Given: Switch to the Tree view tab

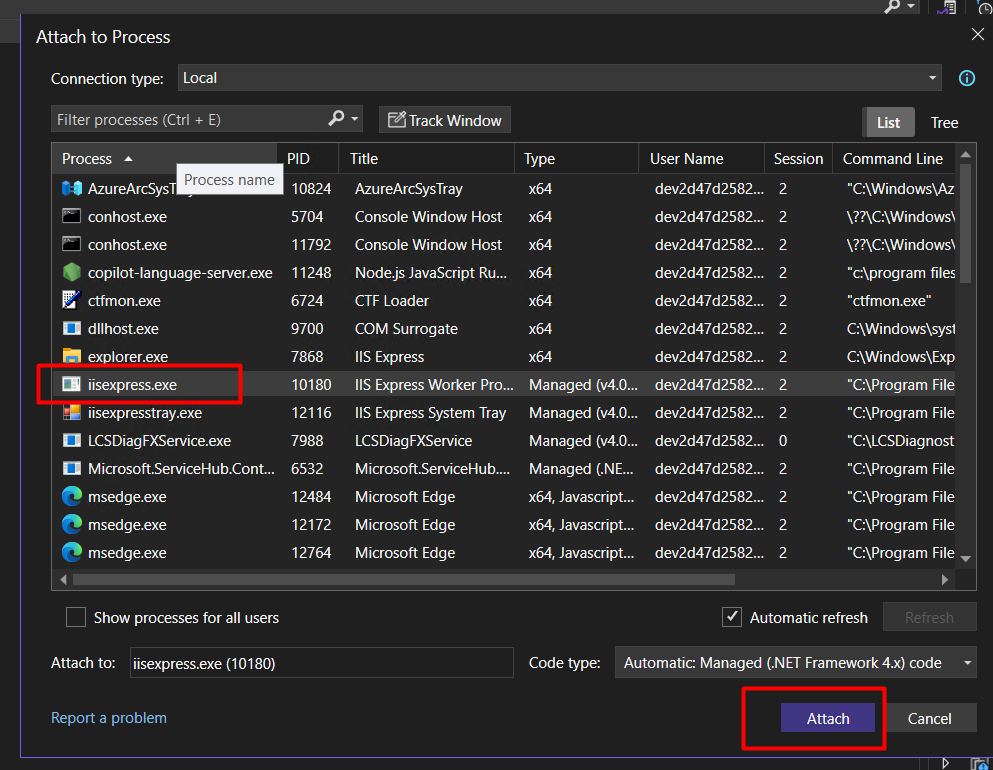Looking at the screenshot, I should 944,123.
